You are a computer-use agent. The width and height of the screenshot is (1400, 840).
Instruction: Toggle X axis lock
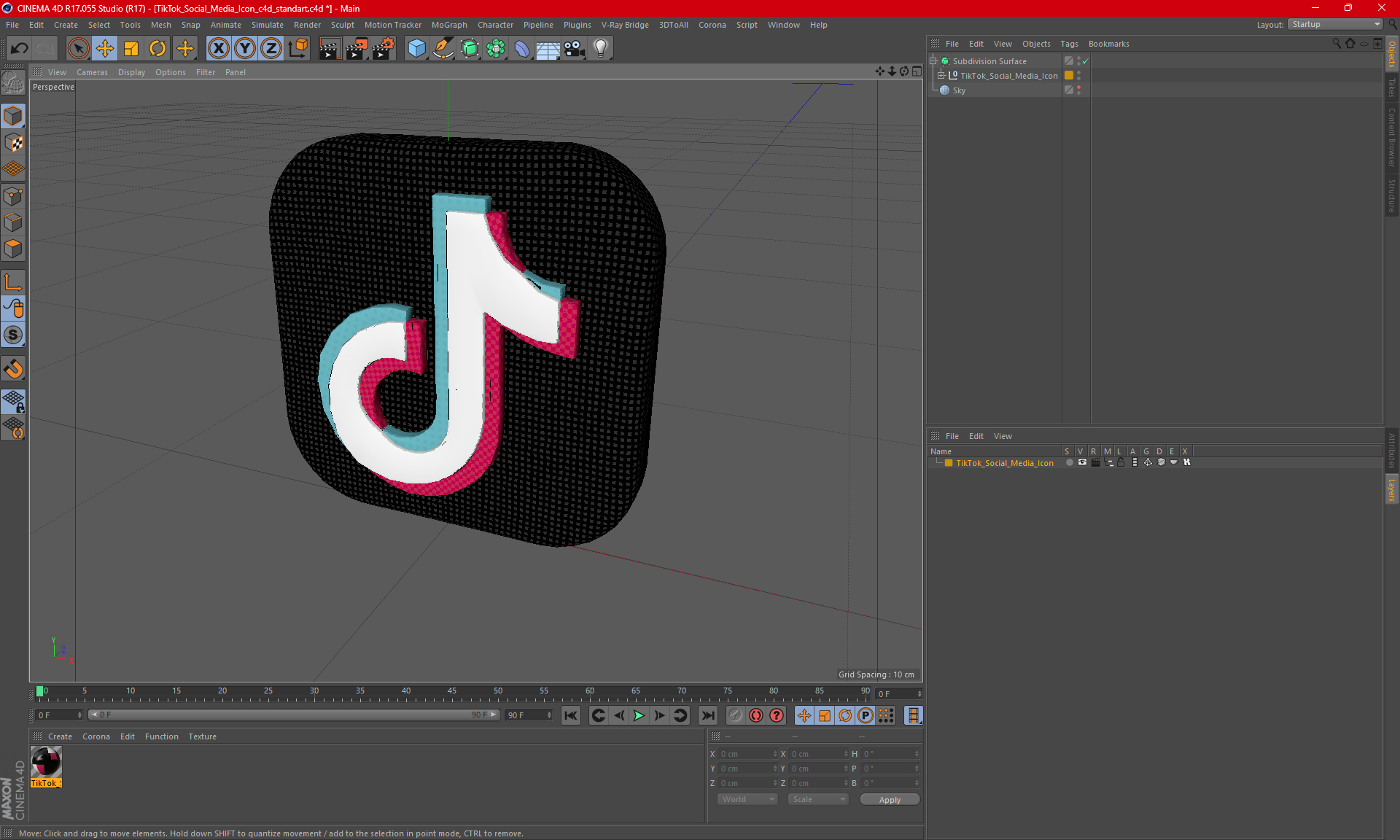[218, 49]
